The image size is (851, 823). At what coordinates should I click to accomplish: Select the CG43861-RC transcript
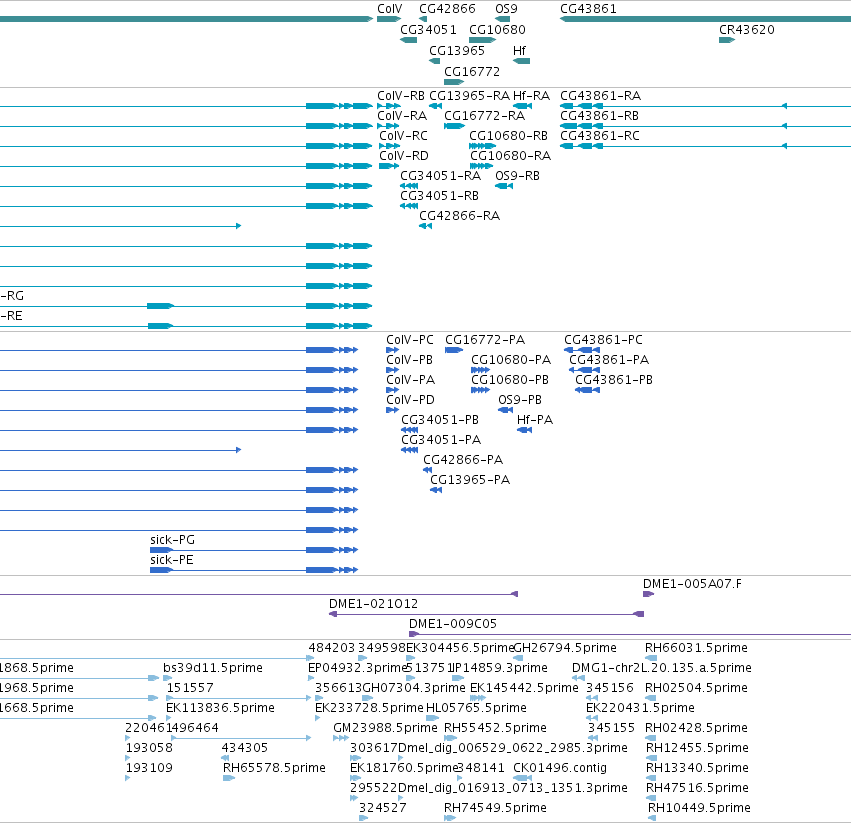click(705, 146)
